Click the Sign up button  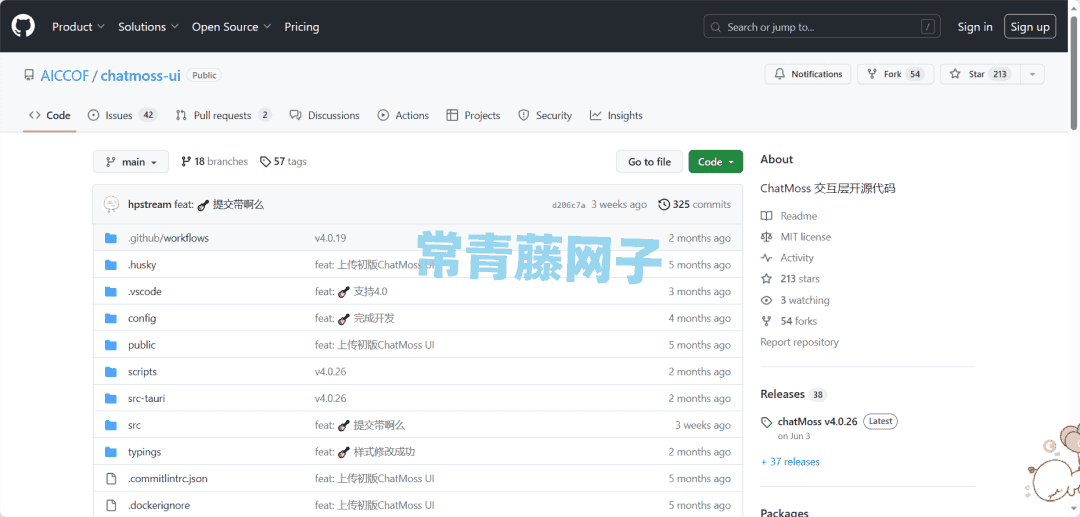coord(1030,27)
